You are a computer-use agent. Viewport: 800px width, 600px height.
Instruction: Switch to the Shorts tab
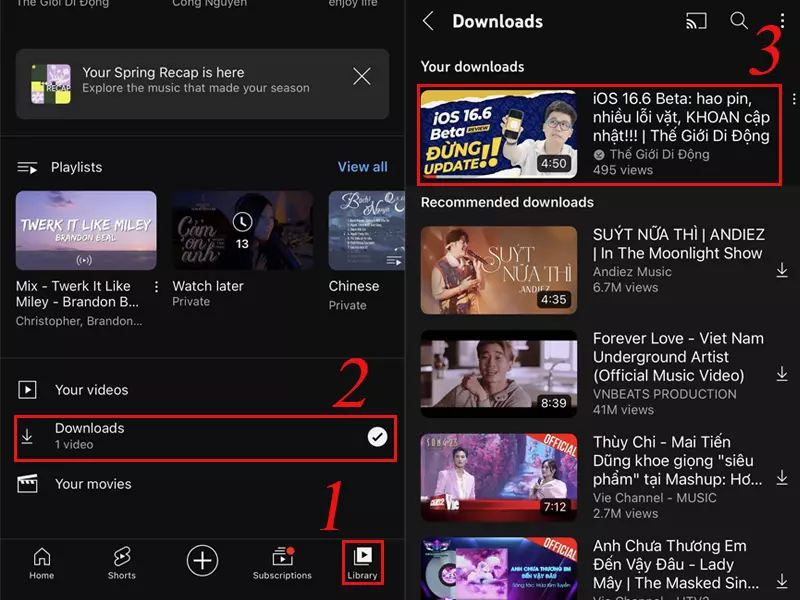coord(122,563)
